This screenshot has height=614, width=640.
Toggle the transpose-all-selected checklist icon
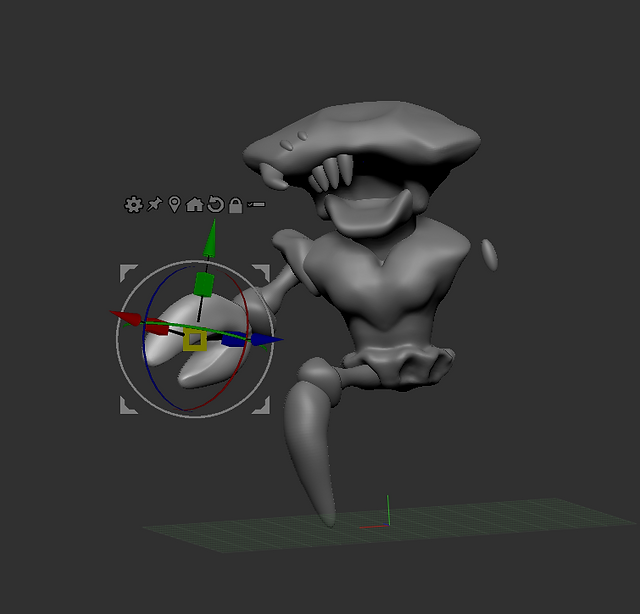click(256, 204)
